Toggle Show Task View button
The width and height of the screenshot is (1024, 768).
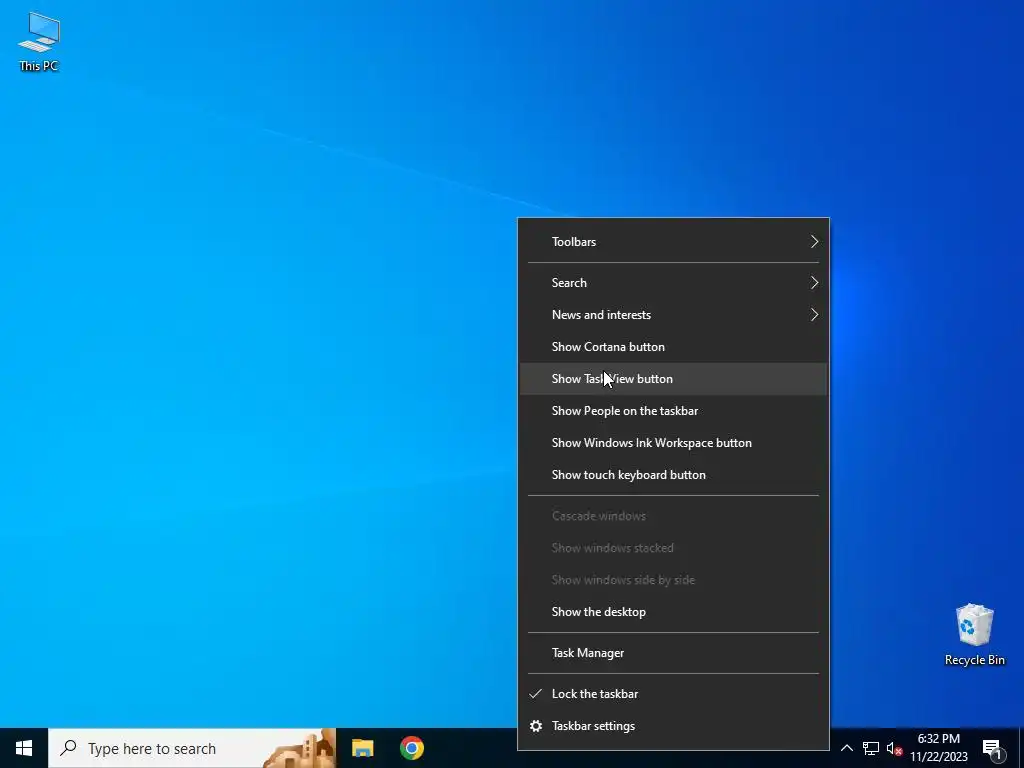tap(673, 379)
